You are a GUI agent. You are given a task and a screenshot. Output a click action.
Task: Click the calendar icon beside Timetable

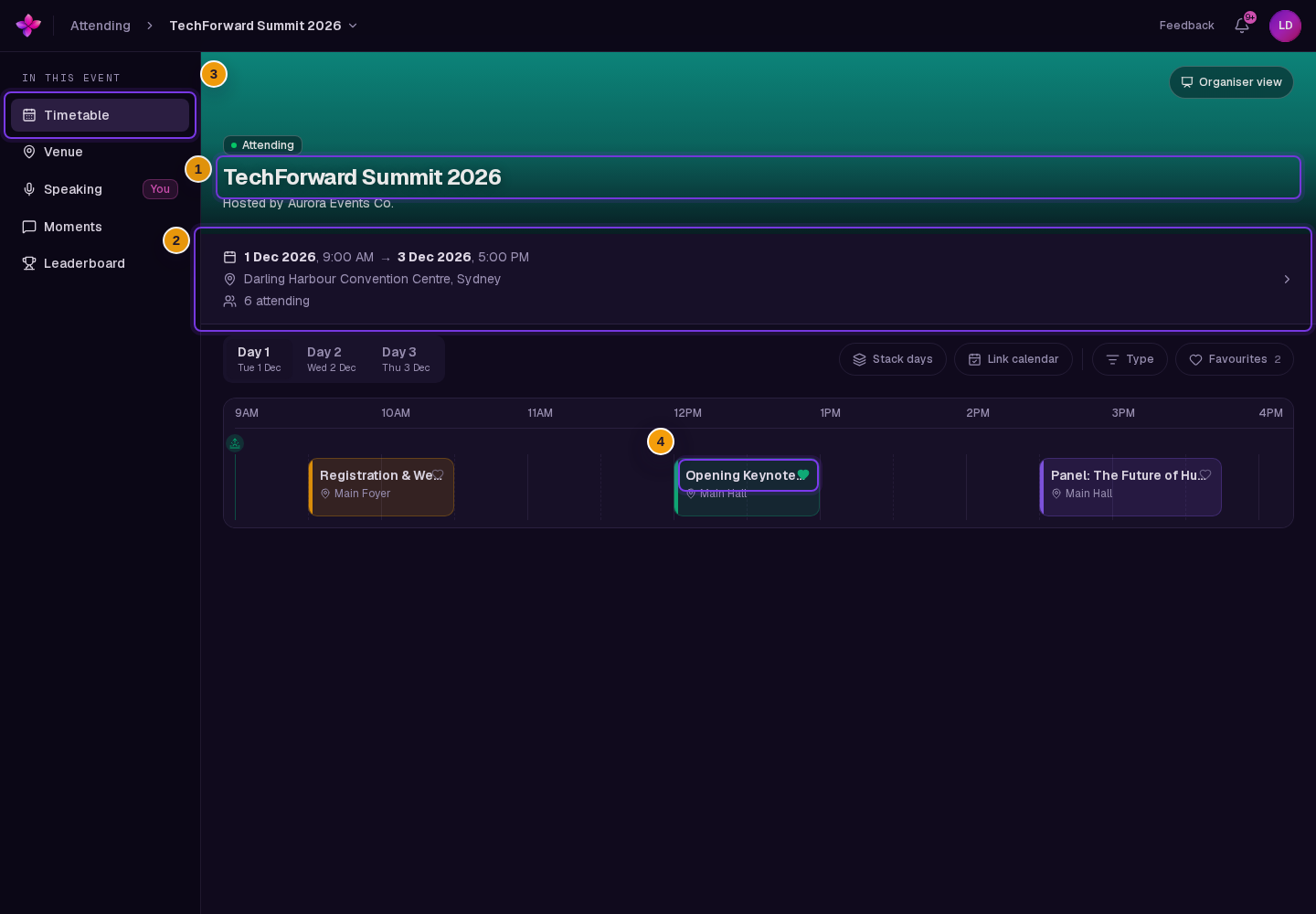(29, 115)
